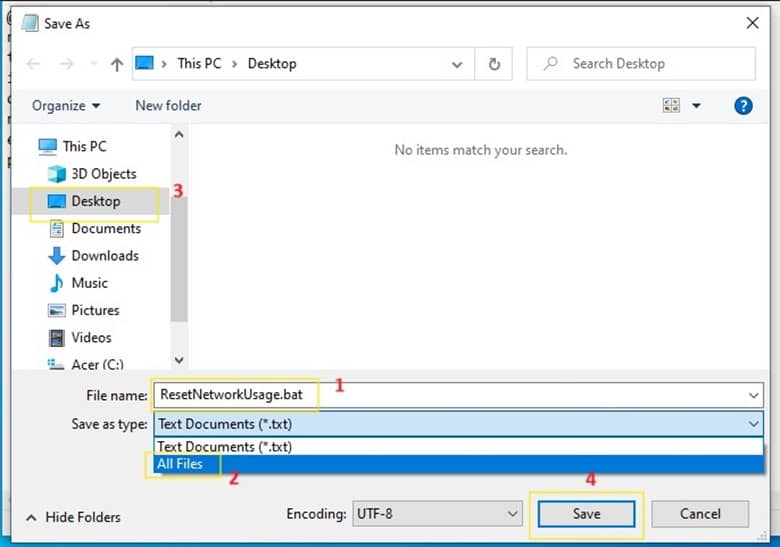
Task: Open the Encoding UTF-8 dropdown
Action: tap(437, 514)
